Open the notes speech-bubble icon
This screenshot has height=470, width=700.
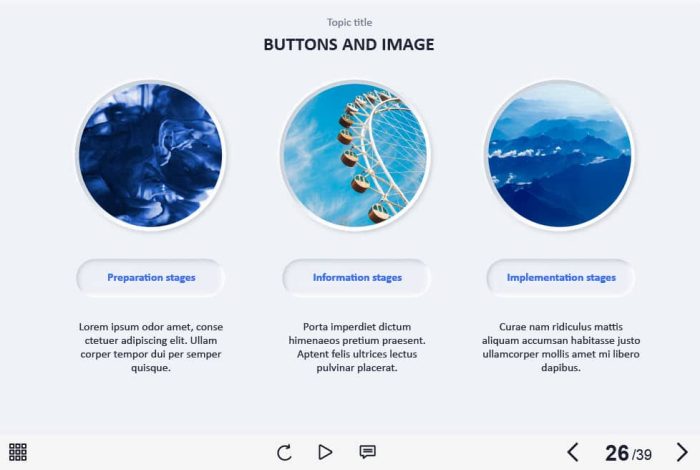pyautogui.click(x=367, y=452)
